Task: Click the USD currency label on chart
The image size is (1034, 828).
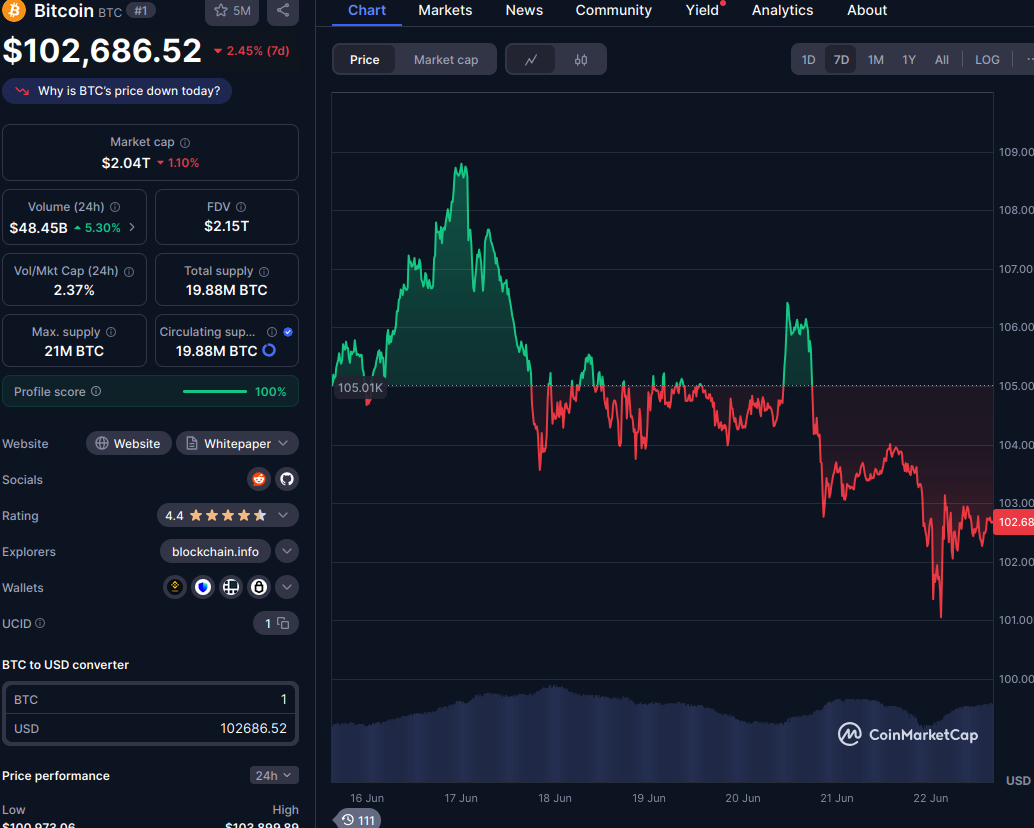Action: point(1018,781)
